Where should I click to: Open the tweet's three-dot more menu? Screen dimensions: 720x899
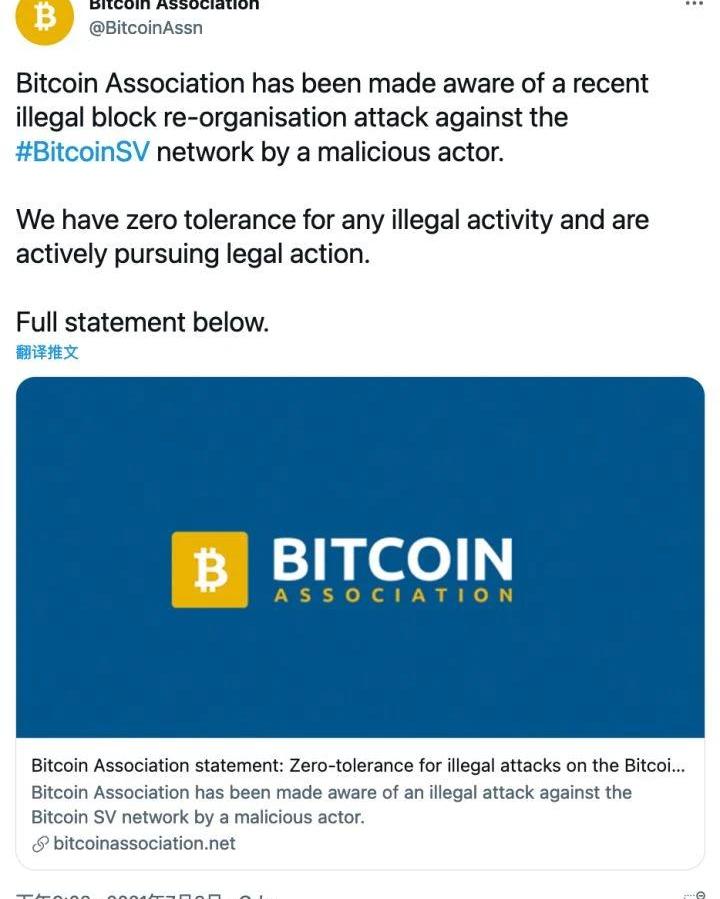[x=694, y=4]
